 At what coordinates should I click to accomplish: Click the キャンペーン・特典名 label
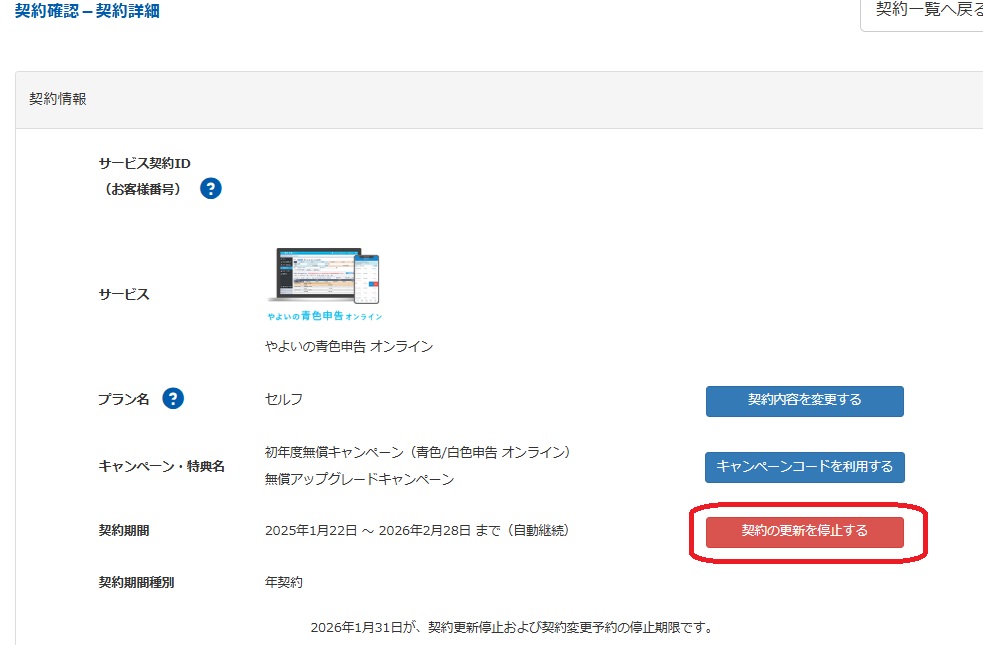[x=161, y=466]
